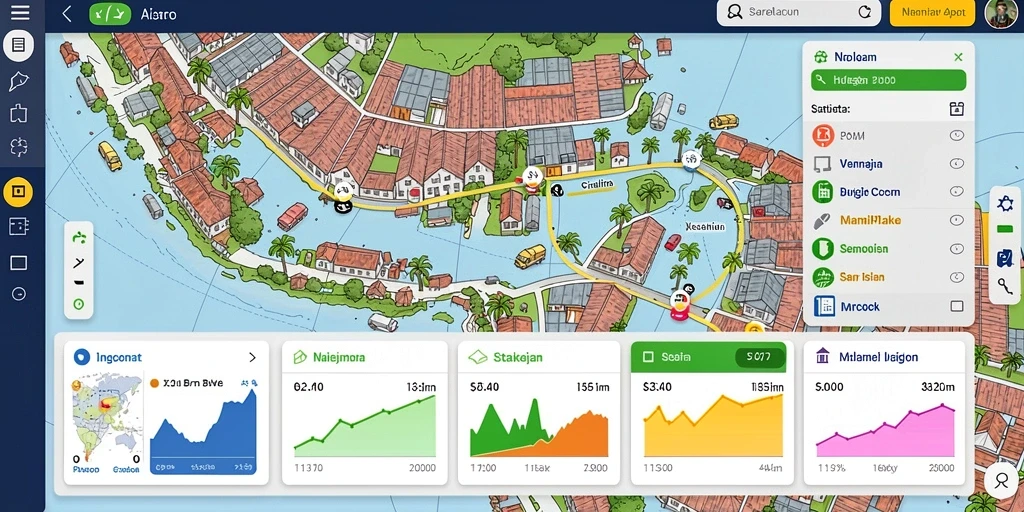Select the Scaia green card header
Screen dimensions: 1024x512
(709, 357)
